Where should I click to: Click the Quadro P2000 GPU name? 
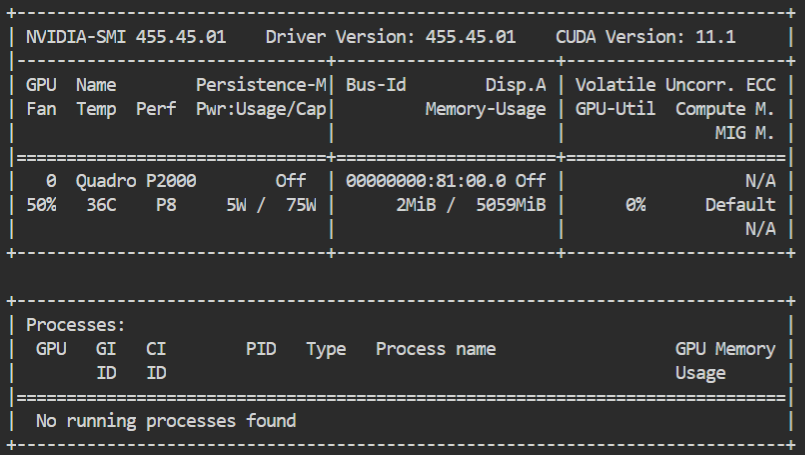pyautogui.click(x=136, y=181)
